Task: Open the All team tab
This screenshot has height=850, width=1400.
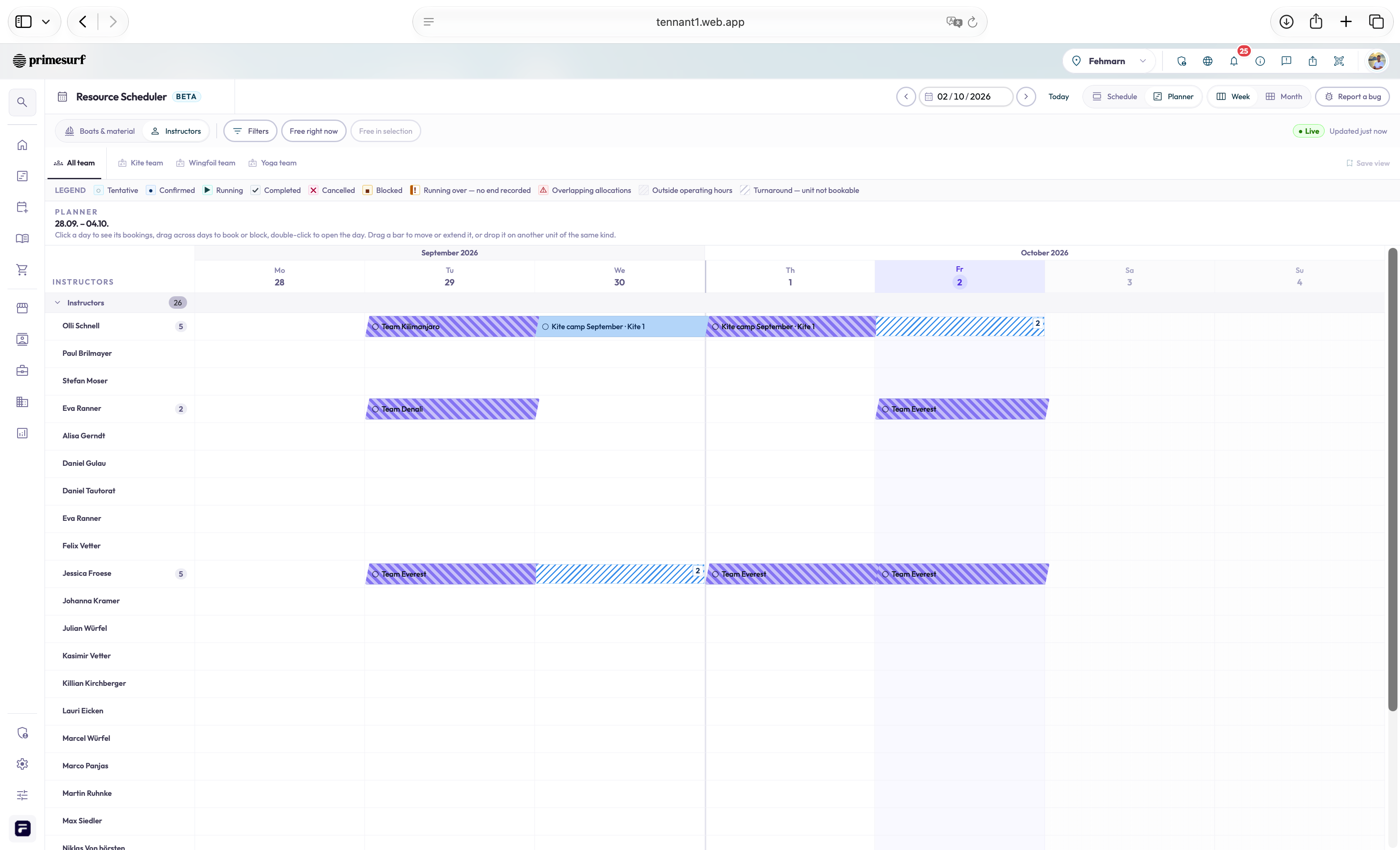Action: coord(75,163)
